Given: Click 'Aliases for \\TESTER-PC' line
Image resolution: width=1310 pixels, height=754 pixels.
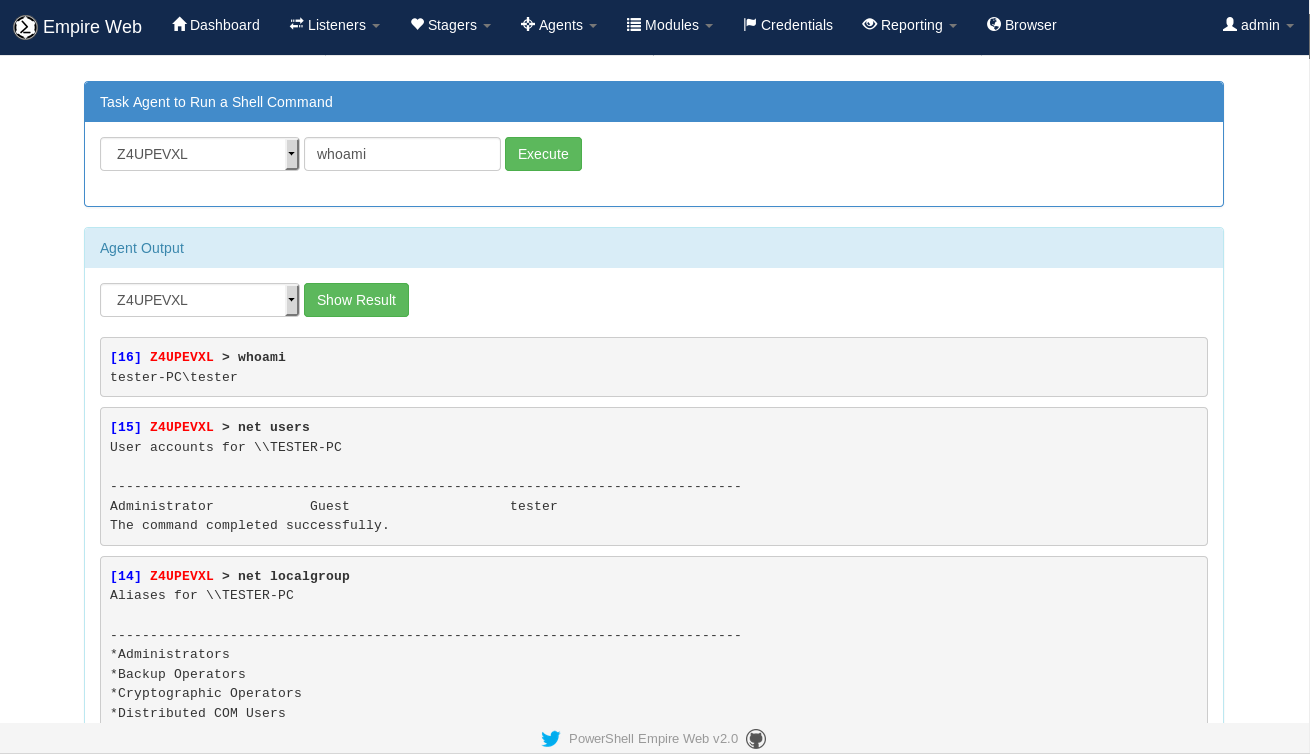Looking at the screenshot, I should click(x=202, y=595).
